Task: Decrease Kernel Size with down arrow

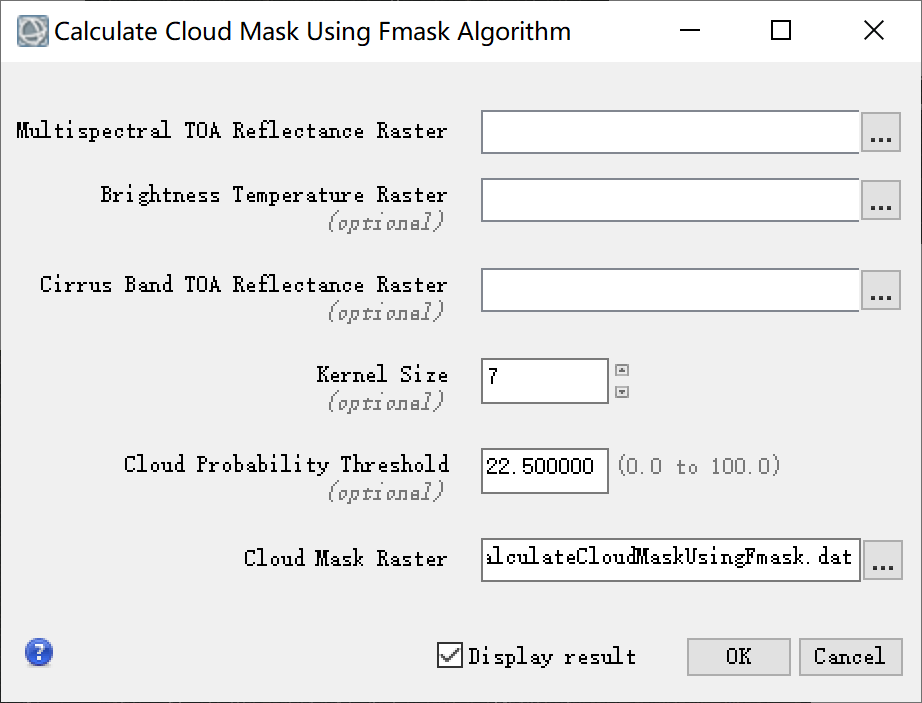Action: coord(622,392)
